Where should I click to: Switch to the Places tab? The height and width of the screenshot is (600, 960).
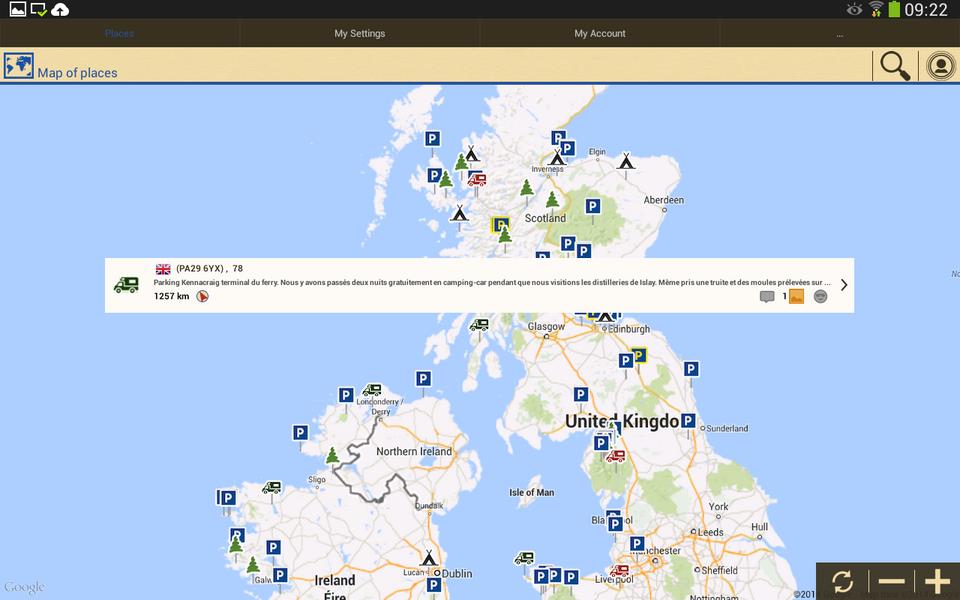coord(120,33)
